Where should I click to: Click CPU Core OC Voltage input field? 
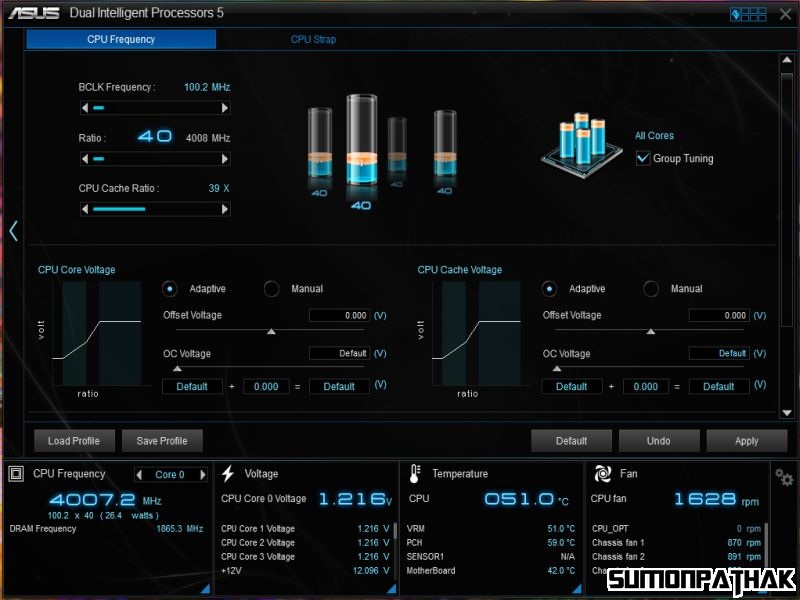coord(339,353)
